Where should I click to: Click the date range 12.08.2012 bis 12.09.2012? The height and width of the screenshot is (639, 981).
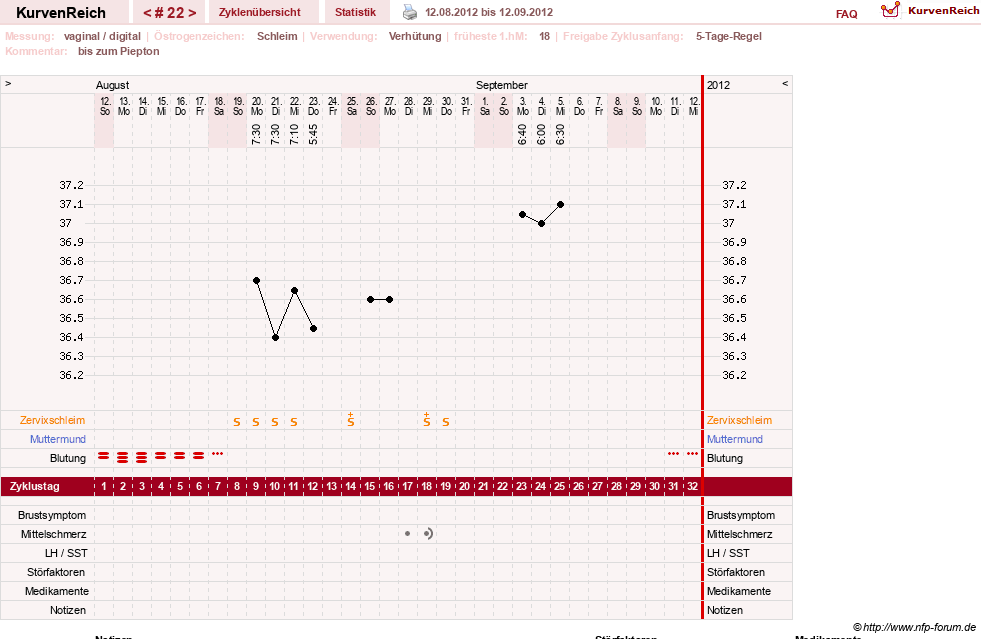click(x=489, y=12)
